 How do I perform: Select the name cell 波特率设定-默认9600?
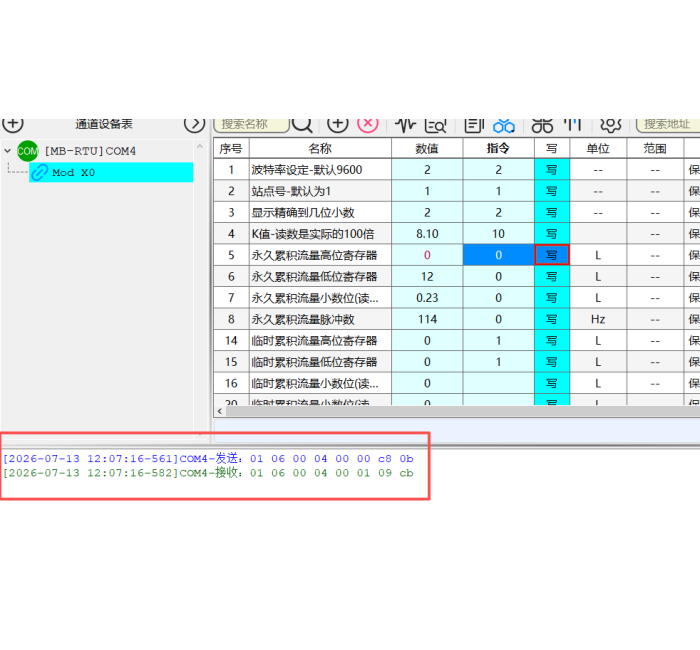[x=320, y=170]
